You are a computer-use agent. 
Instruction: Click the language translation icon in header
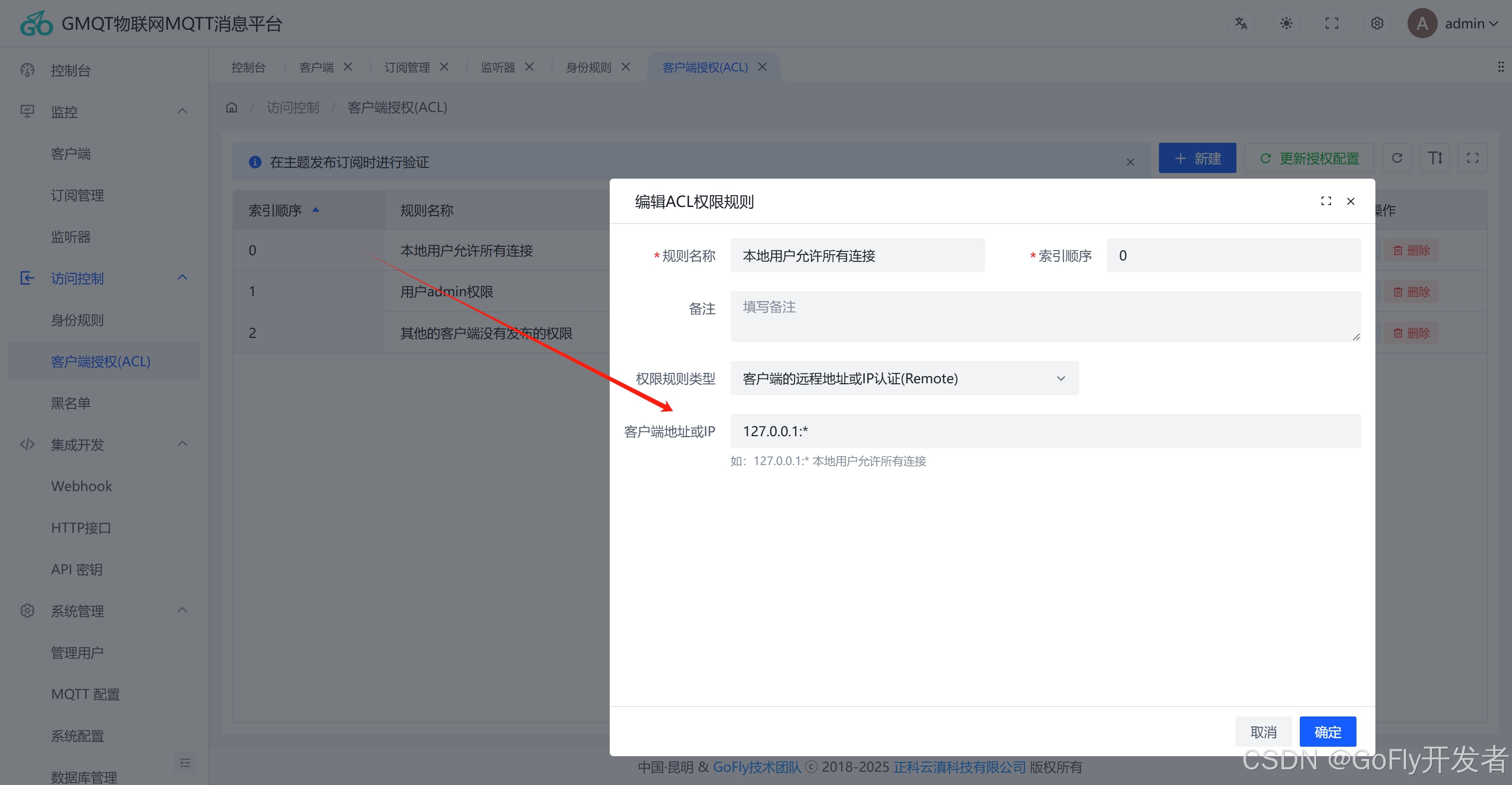tap(1241, 24)
